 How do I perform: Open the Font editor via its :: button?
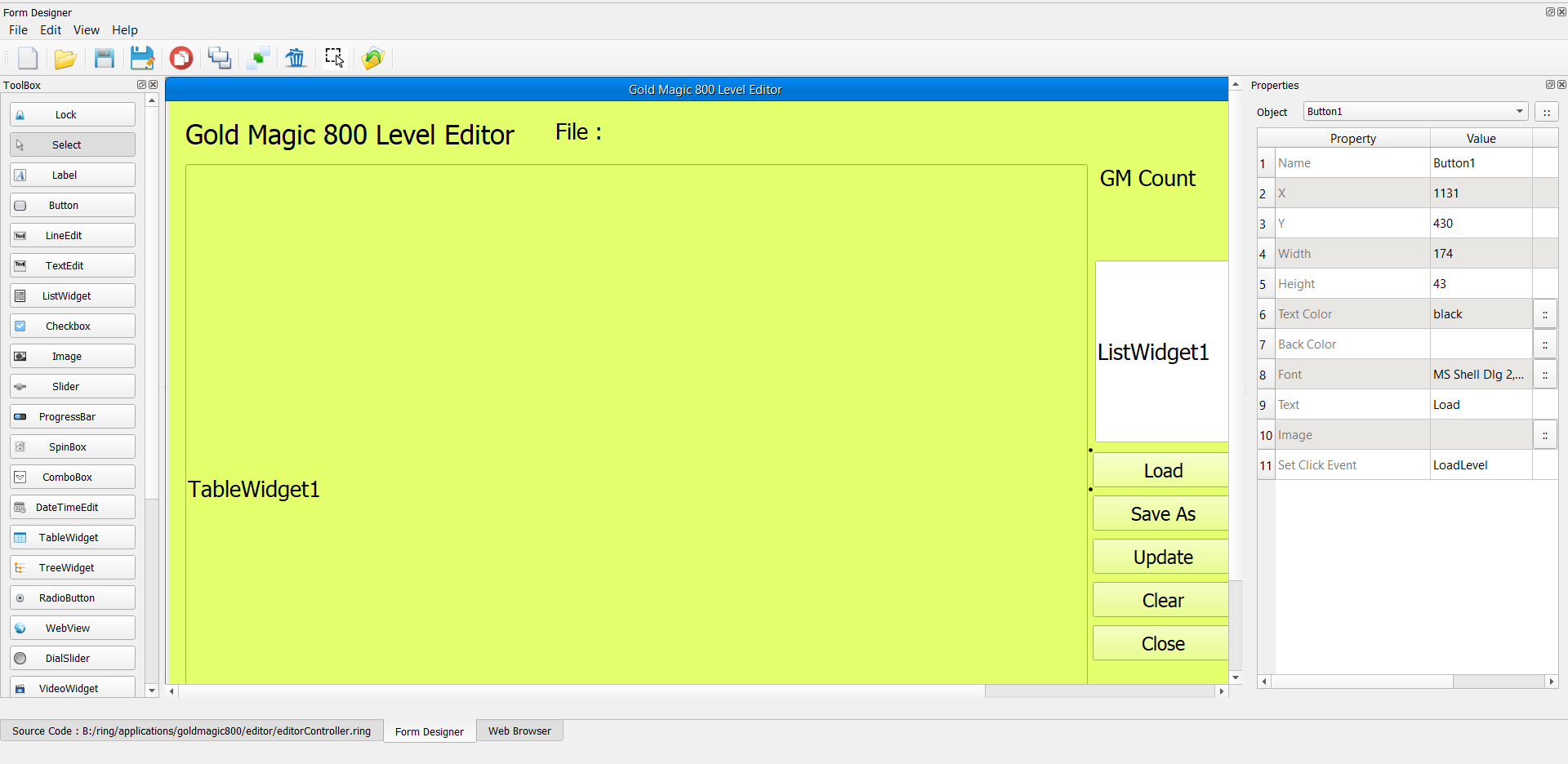pyautogui.click(x=1545, y=374)
